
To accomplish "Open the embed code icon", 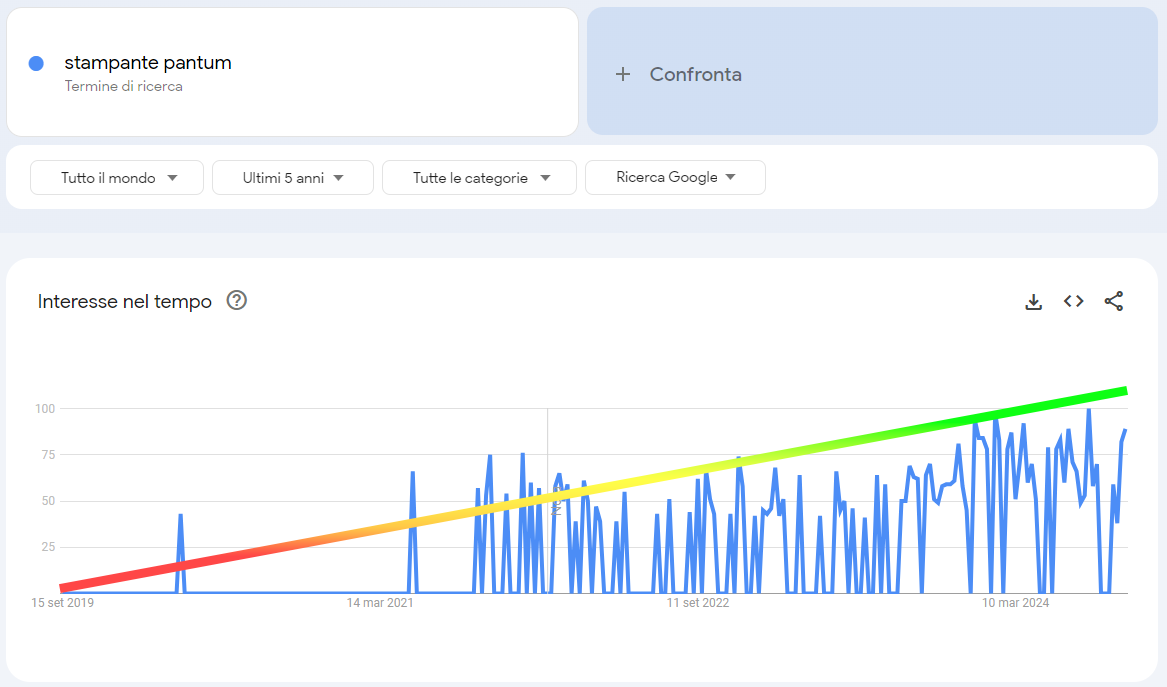I will point(1073,302).
